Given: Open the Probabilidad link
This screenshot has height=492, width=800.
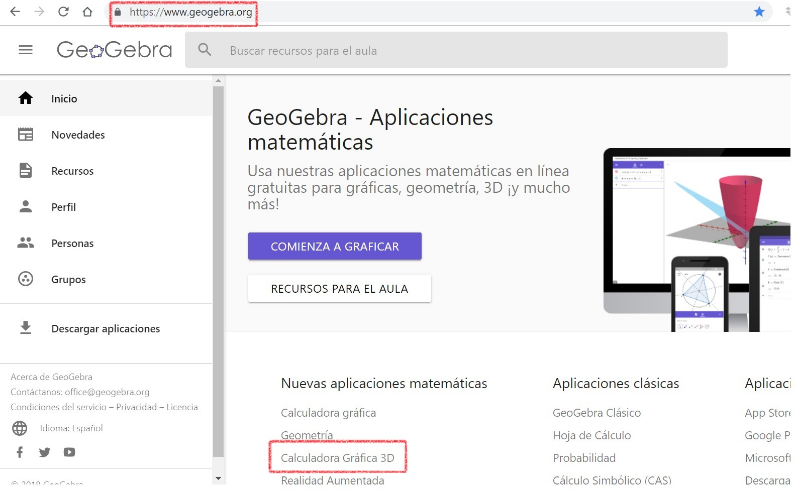Looking at the screenshot, I should pyautogui.click(x=584, y=458).
